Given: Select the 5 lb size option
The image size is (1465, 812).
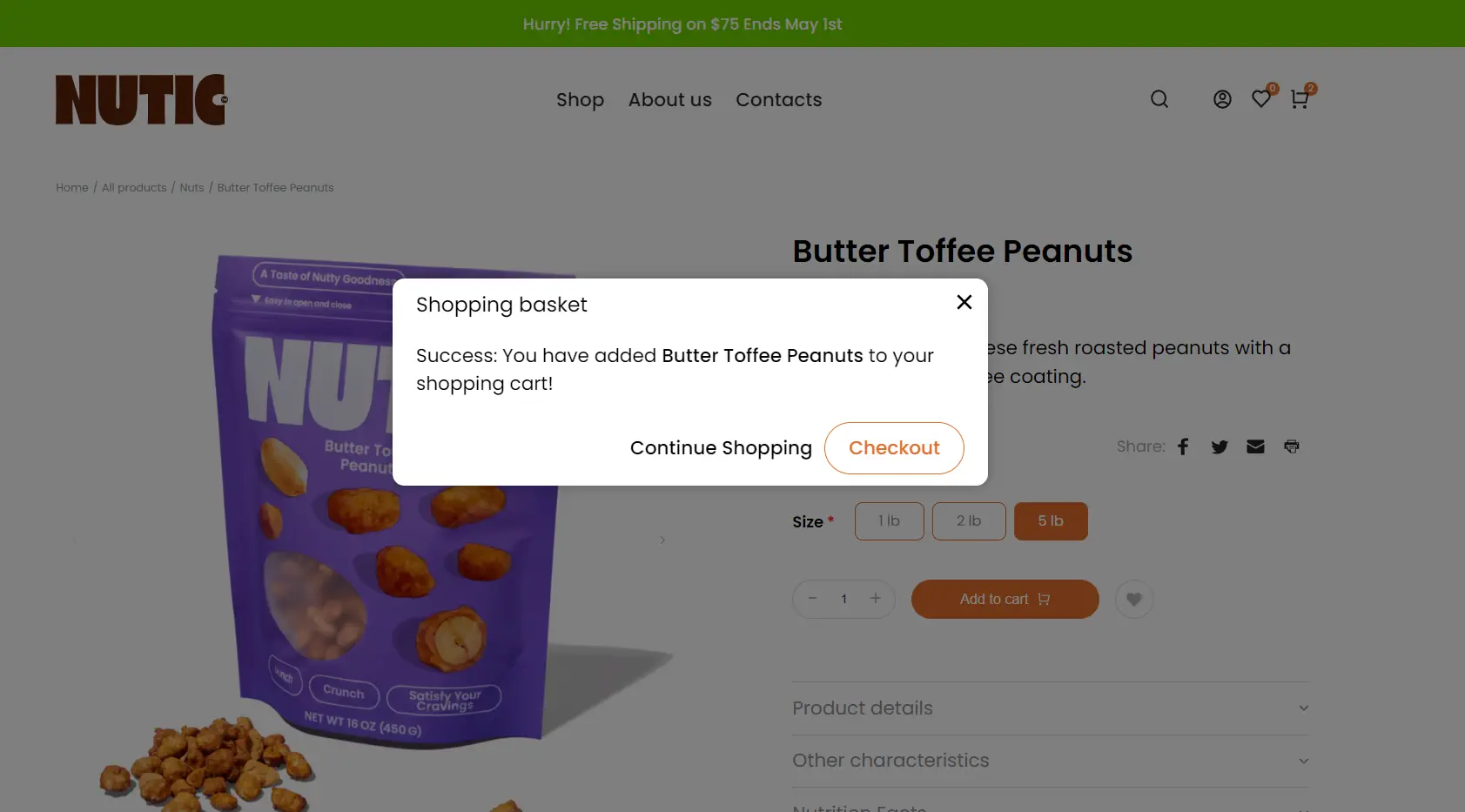Looking at the screenshot, I should click(1051, 521).
